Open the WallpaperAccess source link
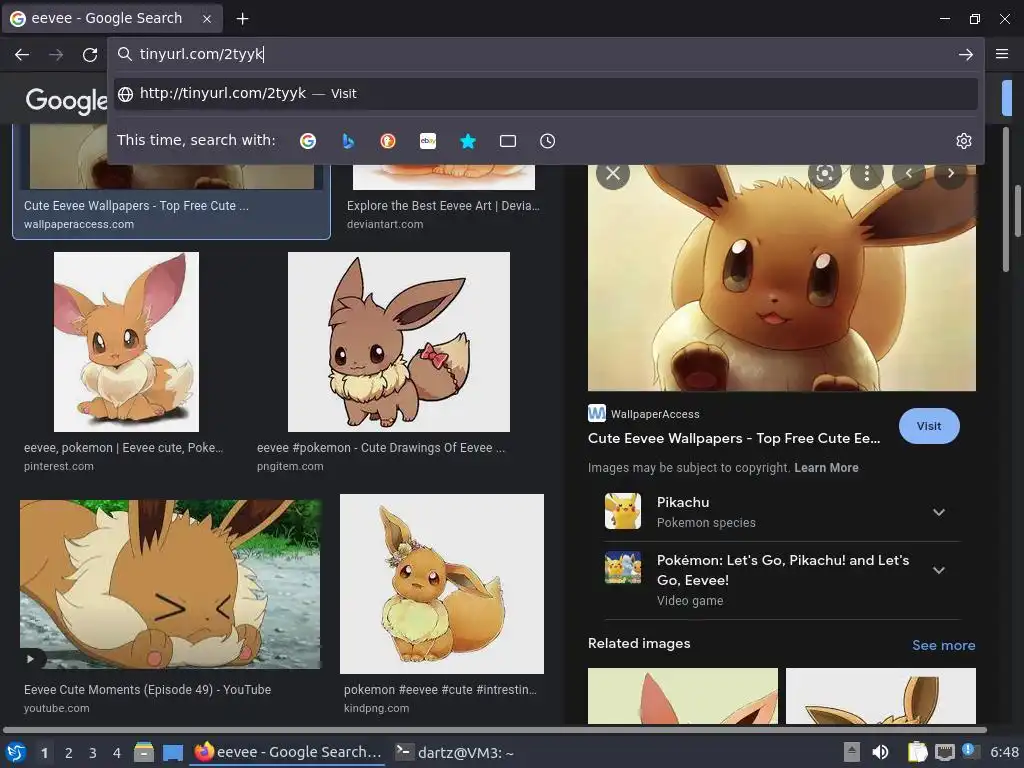1024x768 pixels. pos(644,413)
